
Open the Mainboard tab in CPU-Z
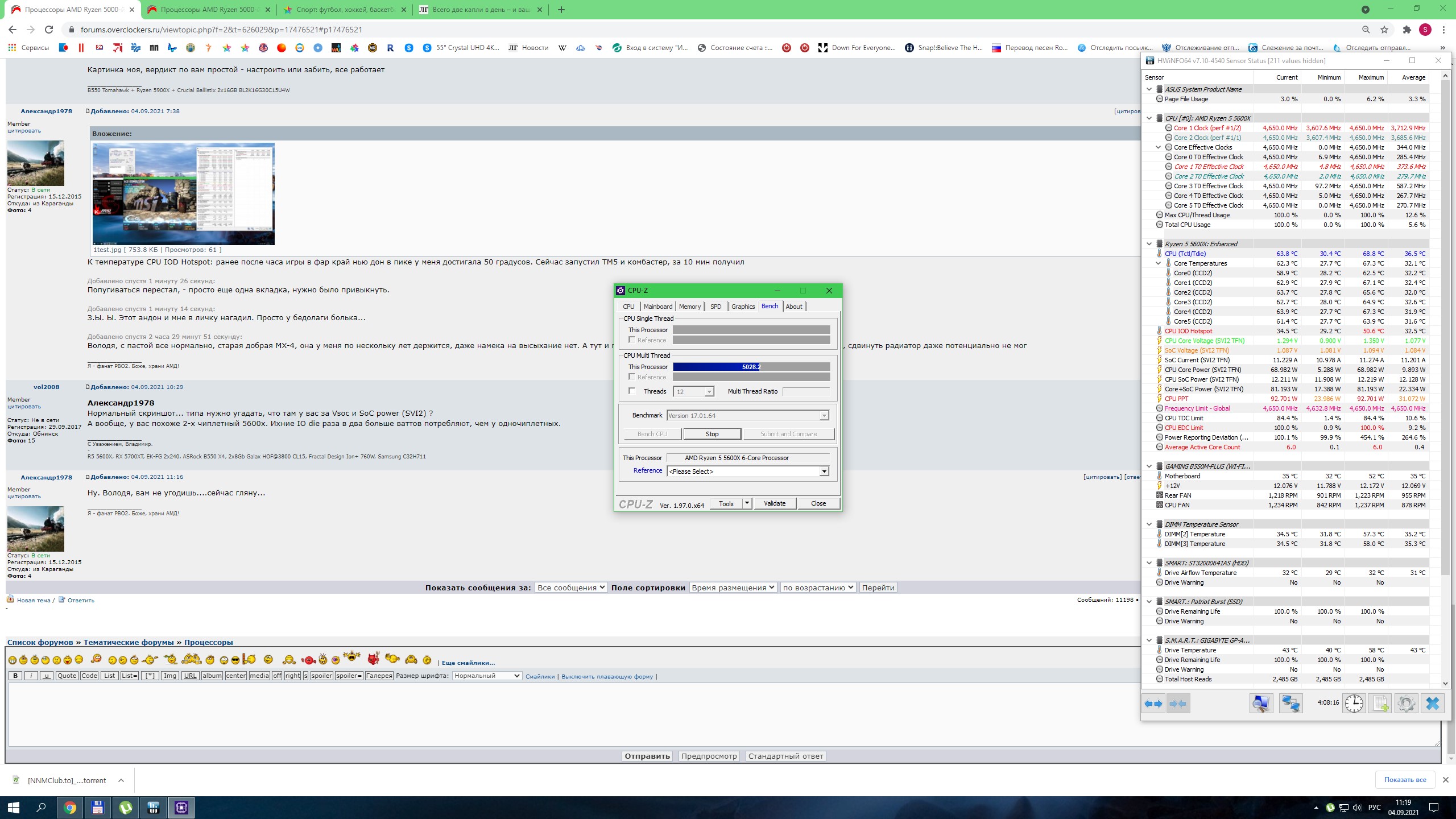[x=657, y=307]
